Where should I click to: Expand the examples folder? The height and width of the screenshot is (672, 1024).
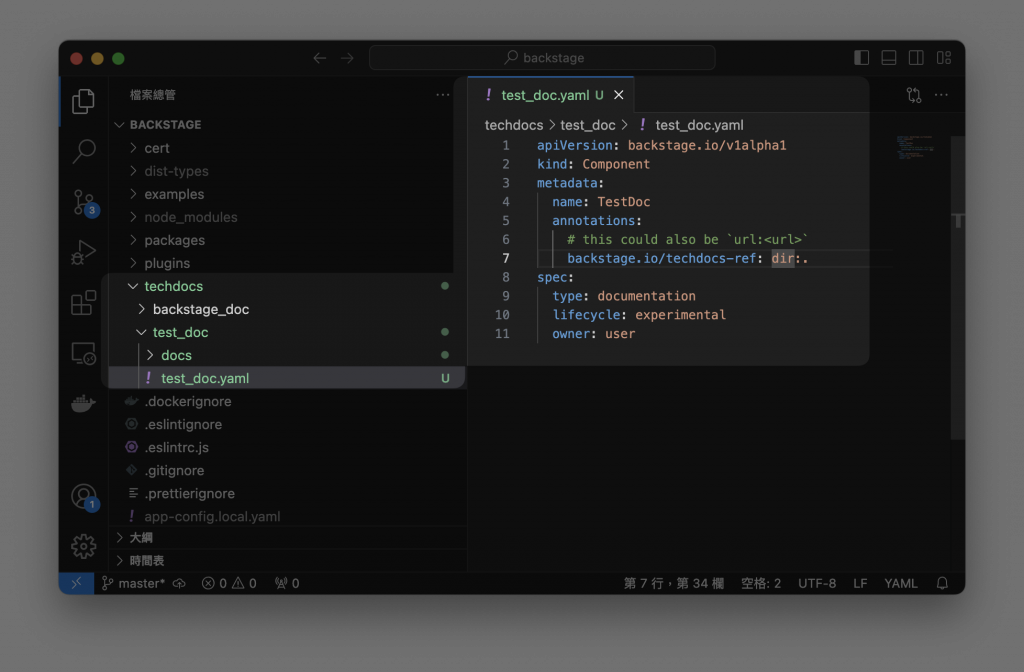pos(287,194)
